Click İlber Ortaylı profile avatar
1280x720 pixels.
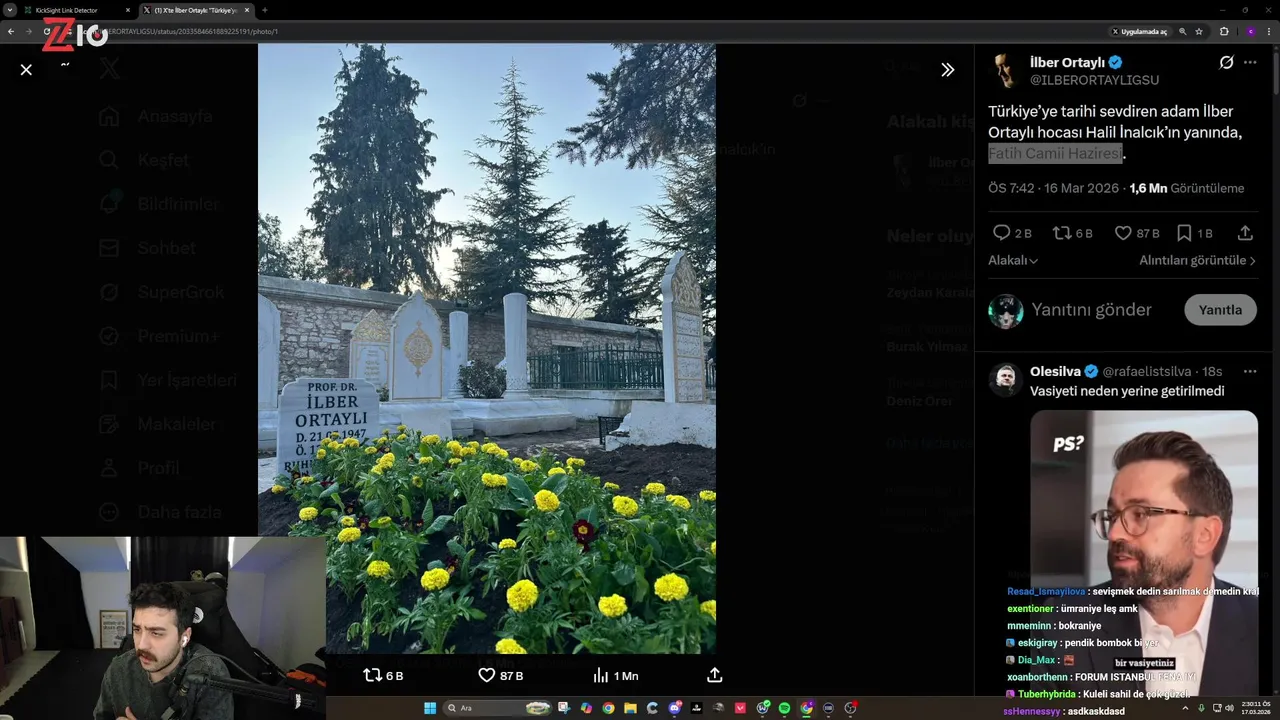tap(1005, 71)
